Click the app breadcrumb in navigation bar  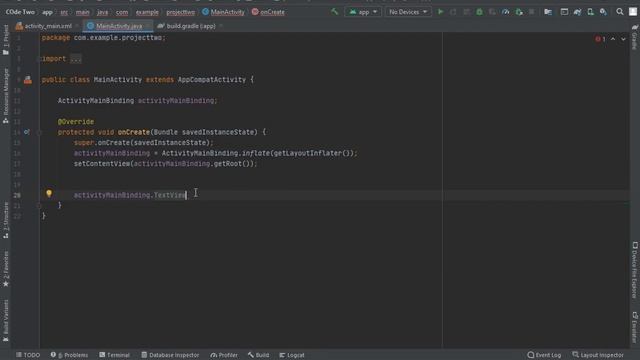pos(47,12)
